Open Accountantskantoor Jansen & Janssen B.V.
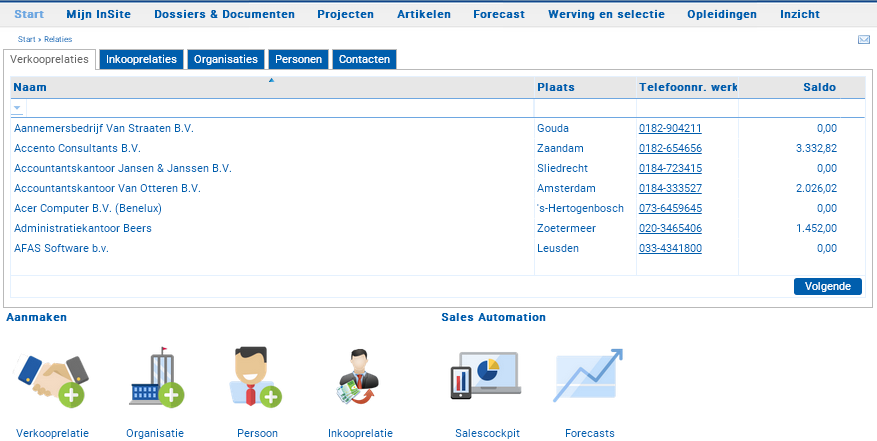The height and width of the screenshot is (441, 877). pyautogui.click(x=122, y=168)
